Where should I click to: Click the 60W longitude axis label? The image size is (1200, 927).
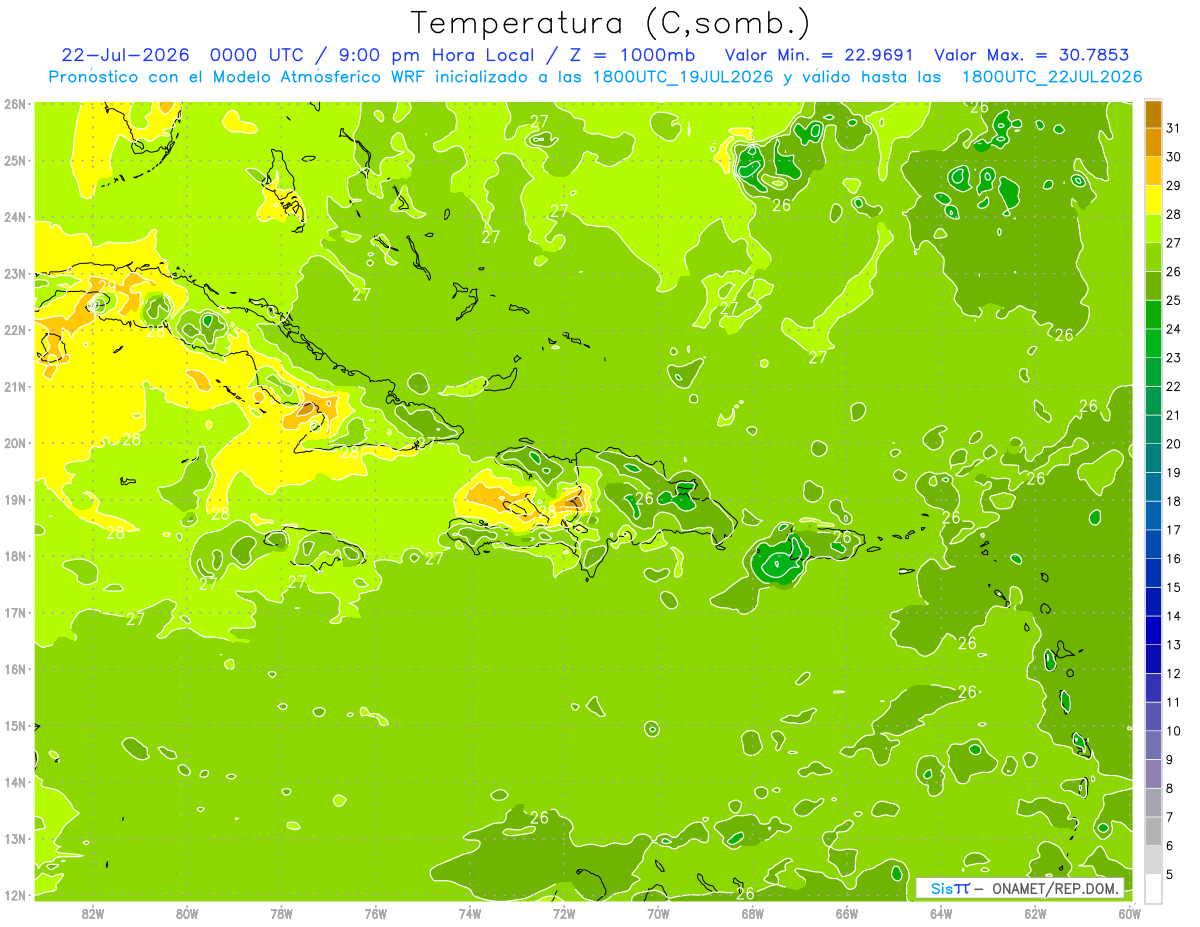pos(1130,913)
